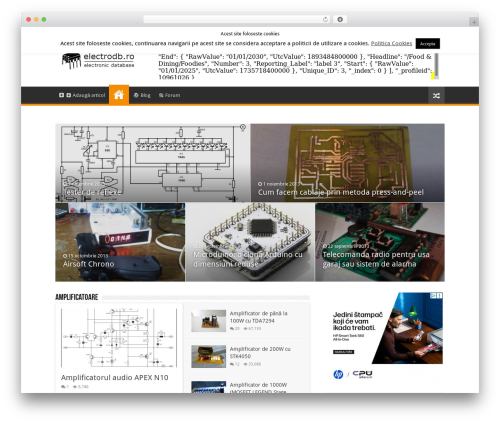Open the Airsoft Chrono article

(89, 264)
